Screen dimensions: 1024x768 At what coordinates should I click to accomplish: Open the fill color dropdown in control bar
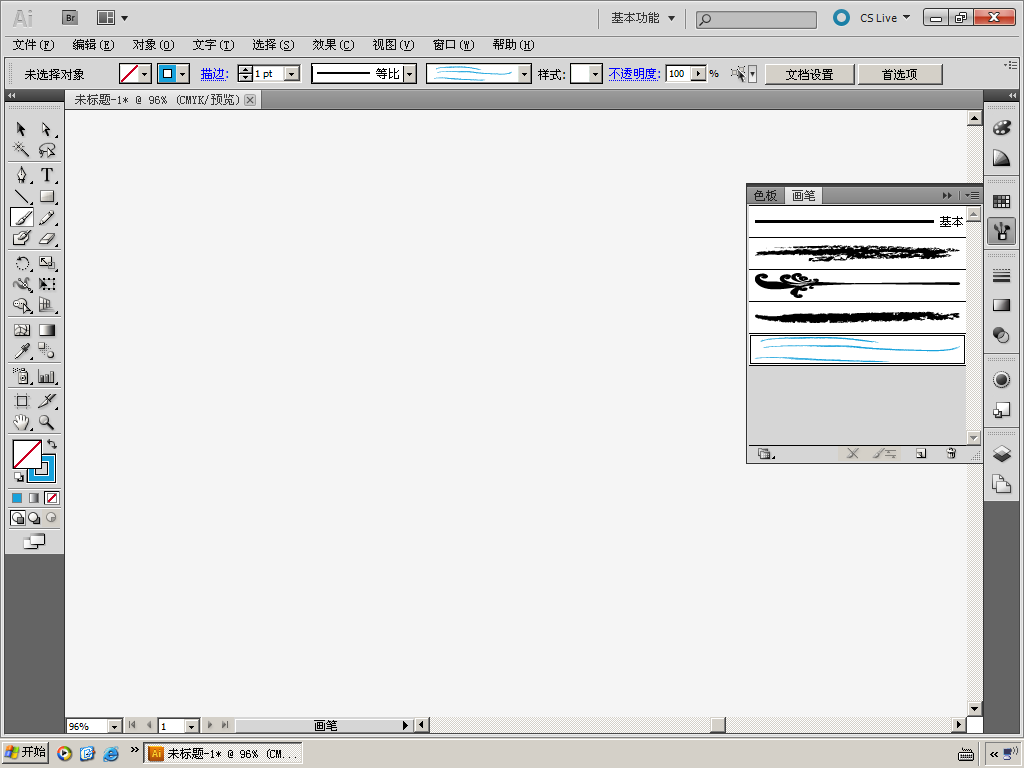[145, 74]
